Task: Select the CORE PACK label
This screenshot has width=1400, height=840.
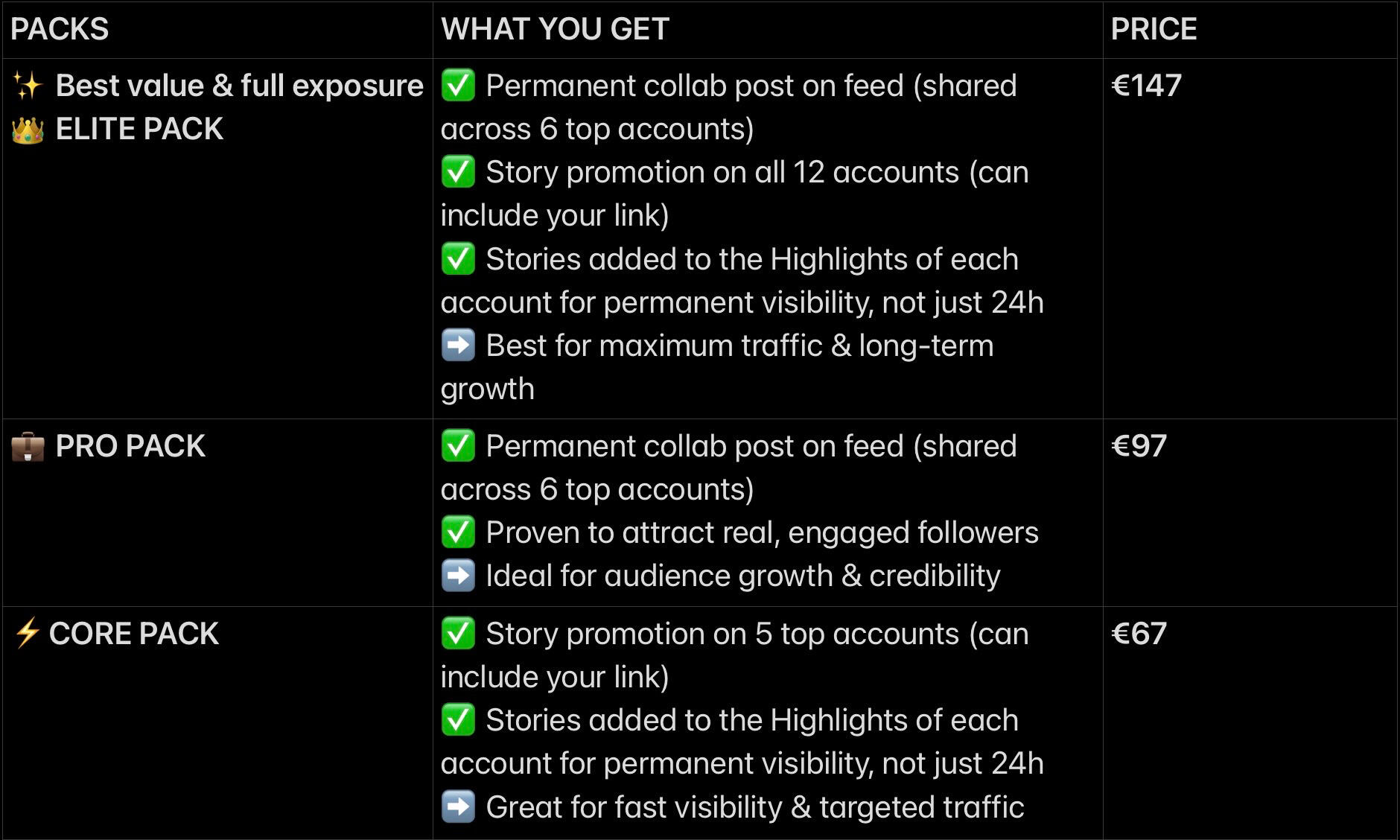Action: click(x=134, y=634)
